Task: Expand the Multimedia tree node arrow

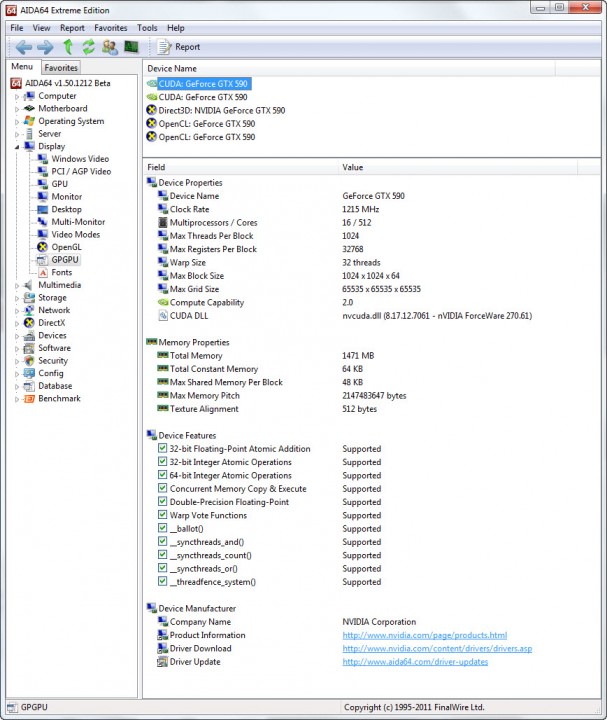Action: coord(17,286)
